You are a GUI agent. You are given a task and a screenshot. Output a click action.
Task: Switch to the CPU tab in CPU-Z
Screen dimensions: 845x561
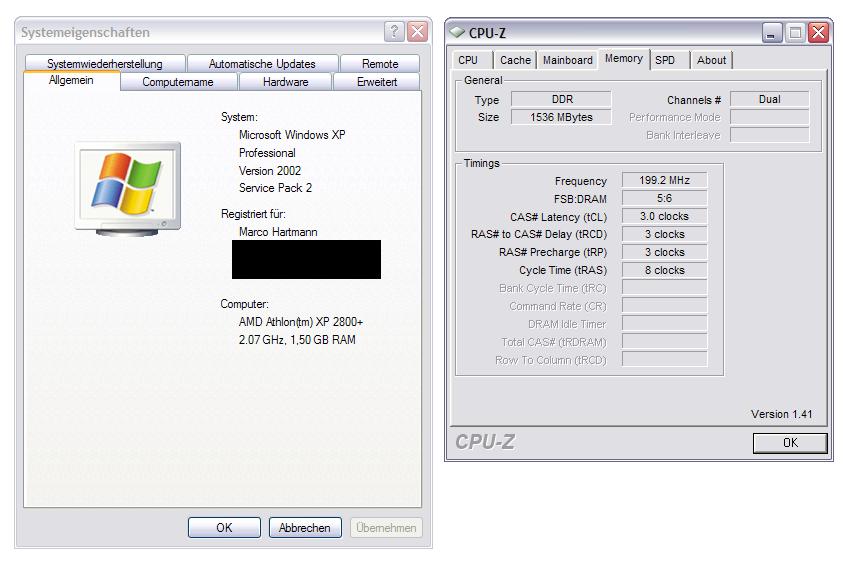click(x=468, y=60)
